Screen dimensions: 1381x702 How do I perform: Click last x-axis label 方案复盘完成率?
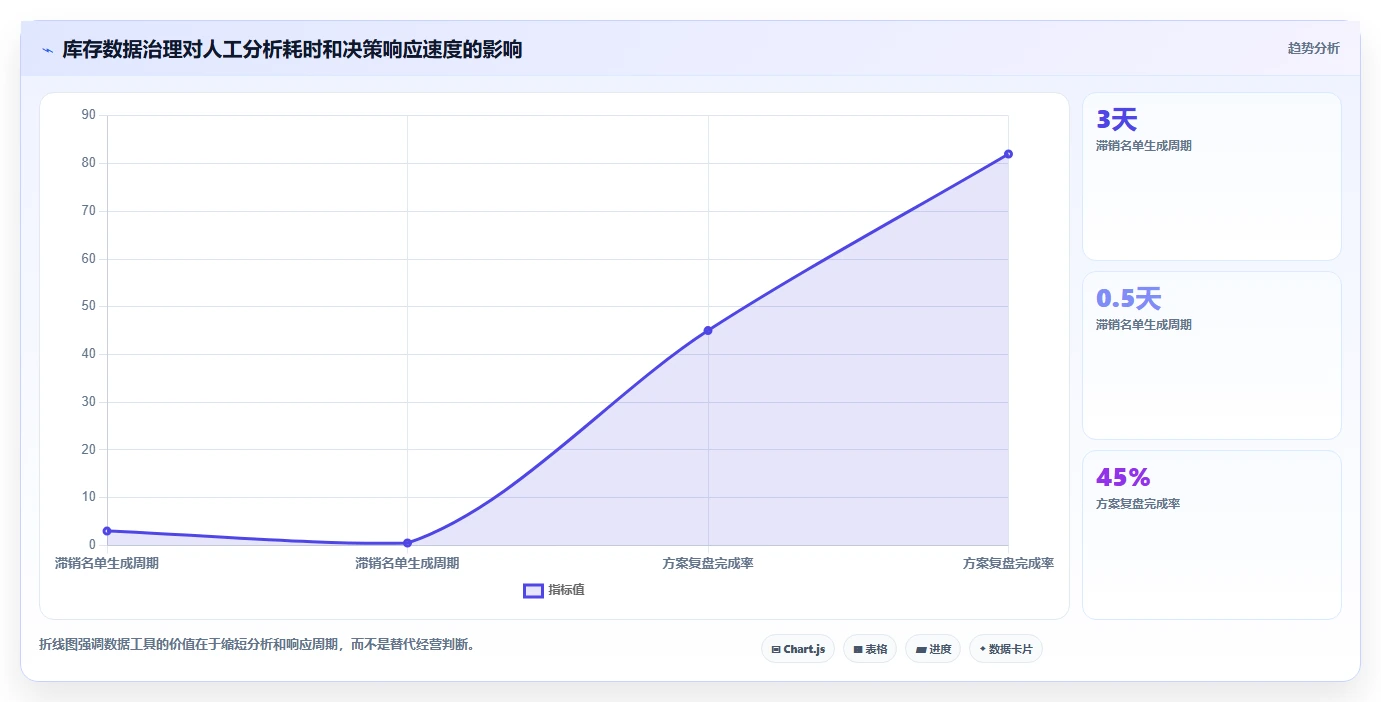pyautogui.click(x=1008, y=563)
